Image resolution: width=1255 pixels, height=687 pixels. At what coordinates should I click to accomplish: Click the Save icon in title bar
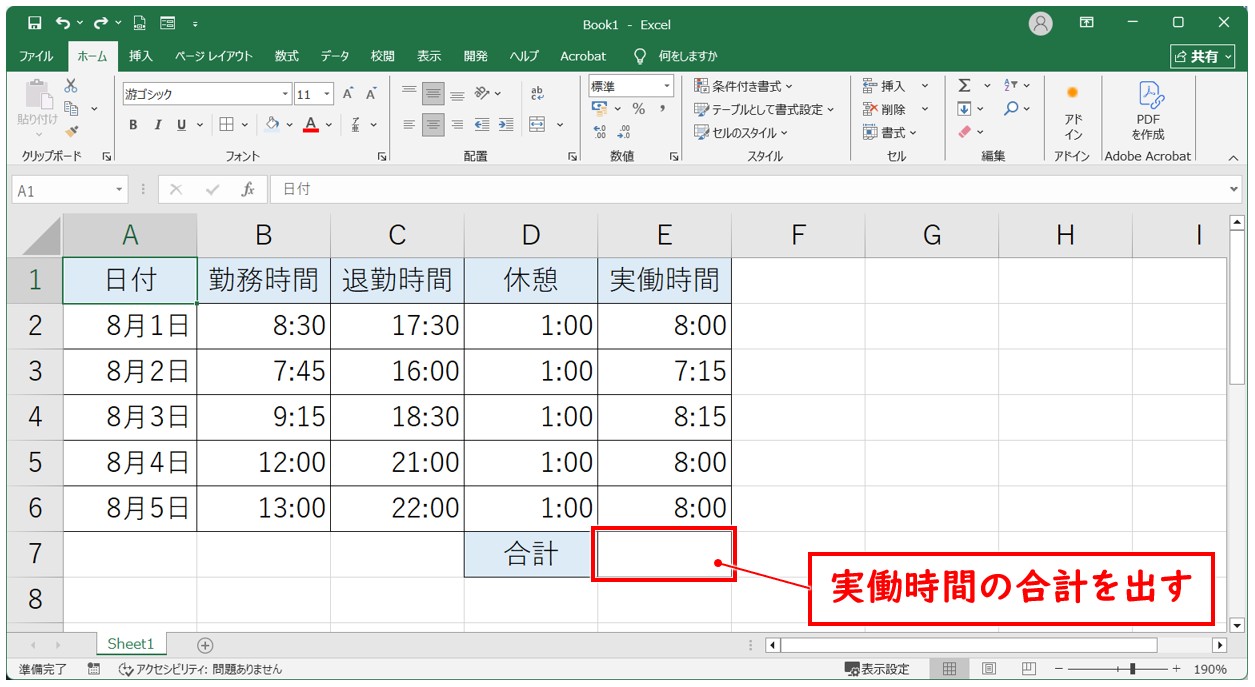tap(35, 23)
